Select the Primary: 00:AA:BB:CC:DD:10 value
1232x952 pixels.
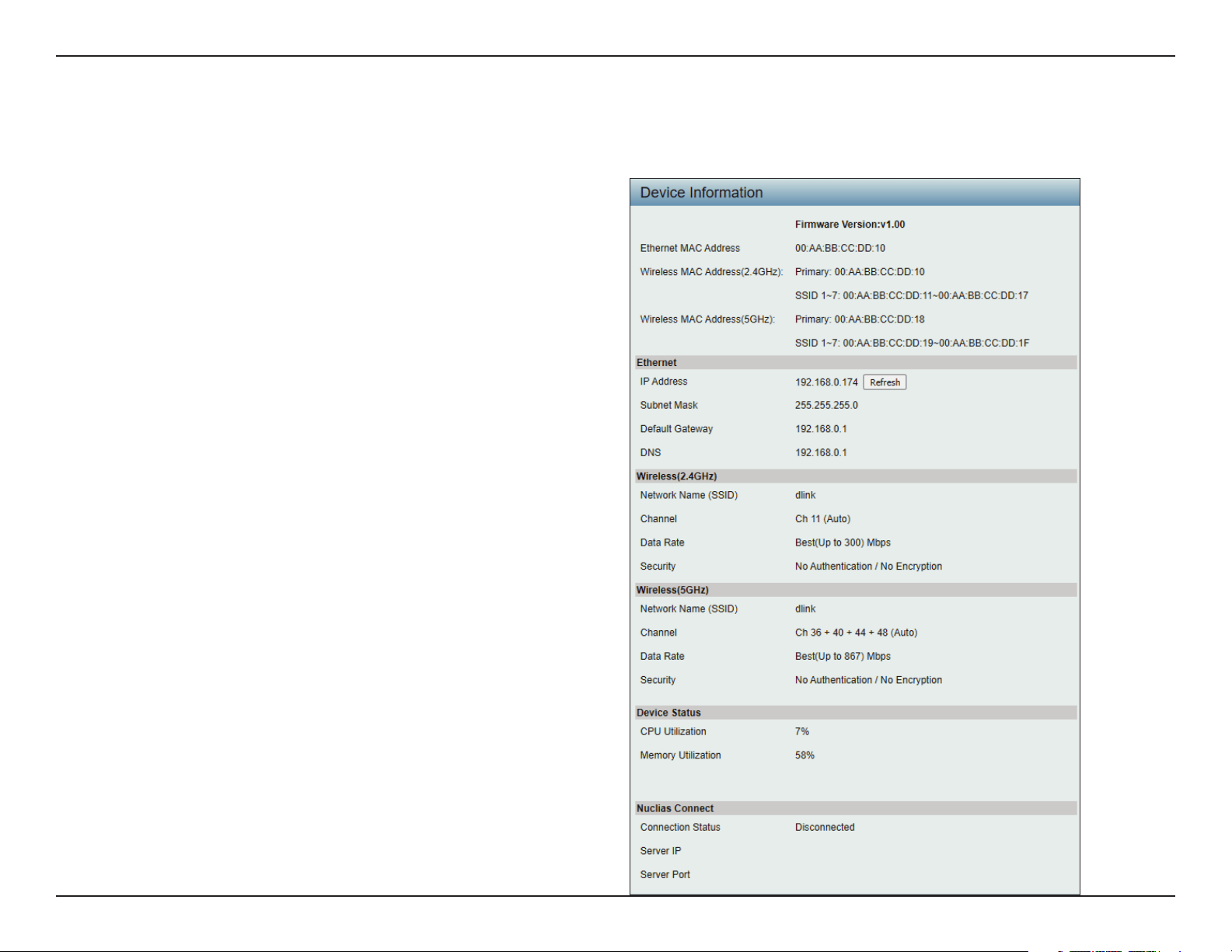tap(860, 272)
